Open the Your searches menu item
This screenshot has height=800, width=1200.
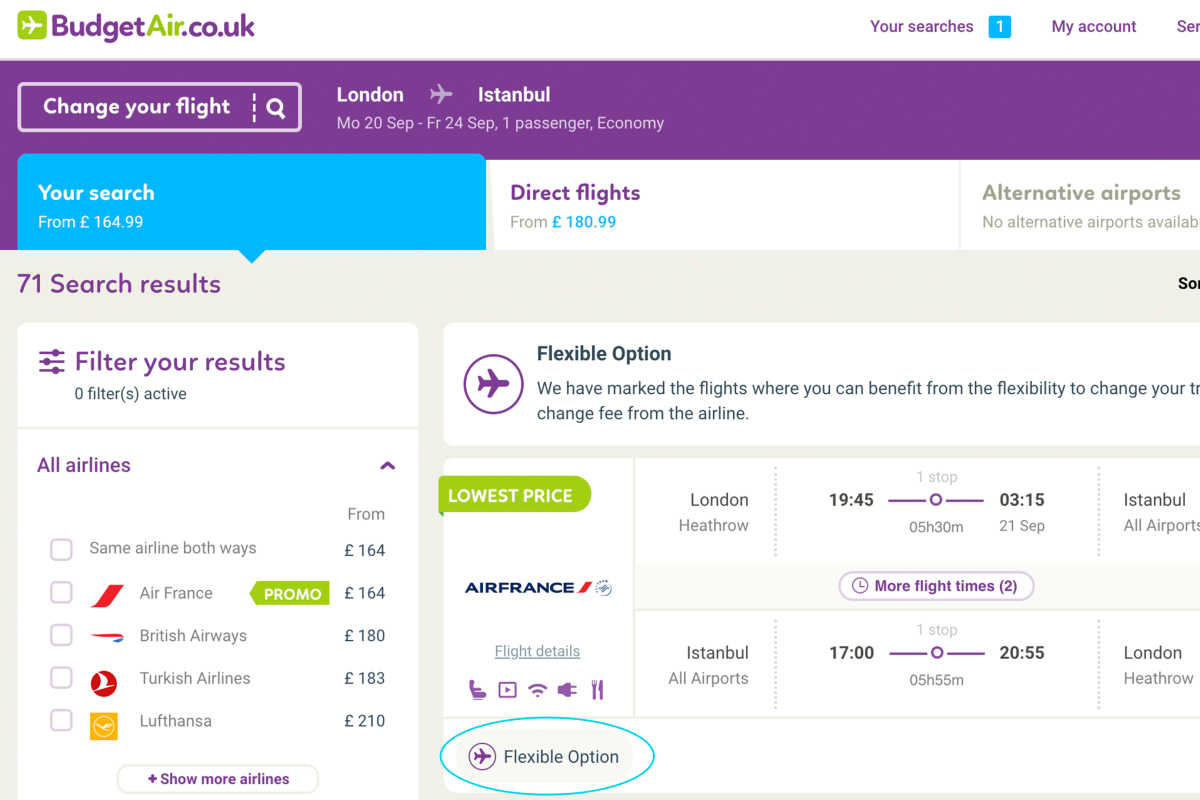tap(921, 27)
